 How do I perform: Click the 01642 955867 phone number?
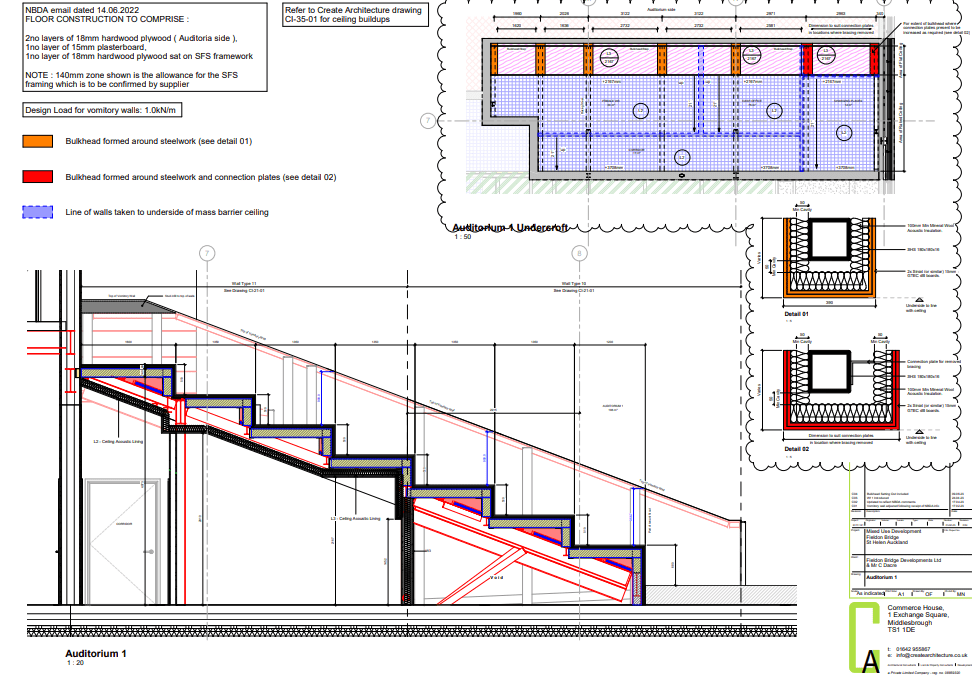[914, 649]
